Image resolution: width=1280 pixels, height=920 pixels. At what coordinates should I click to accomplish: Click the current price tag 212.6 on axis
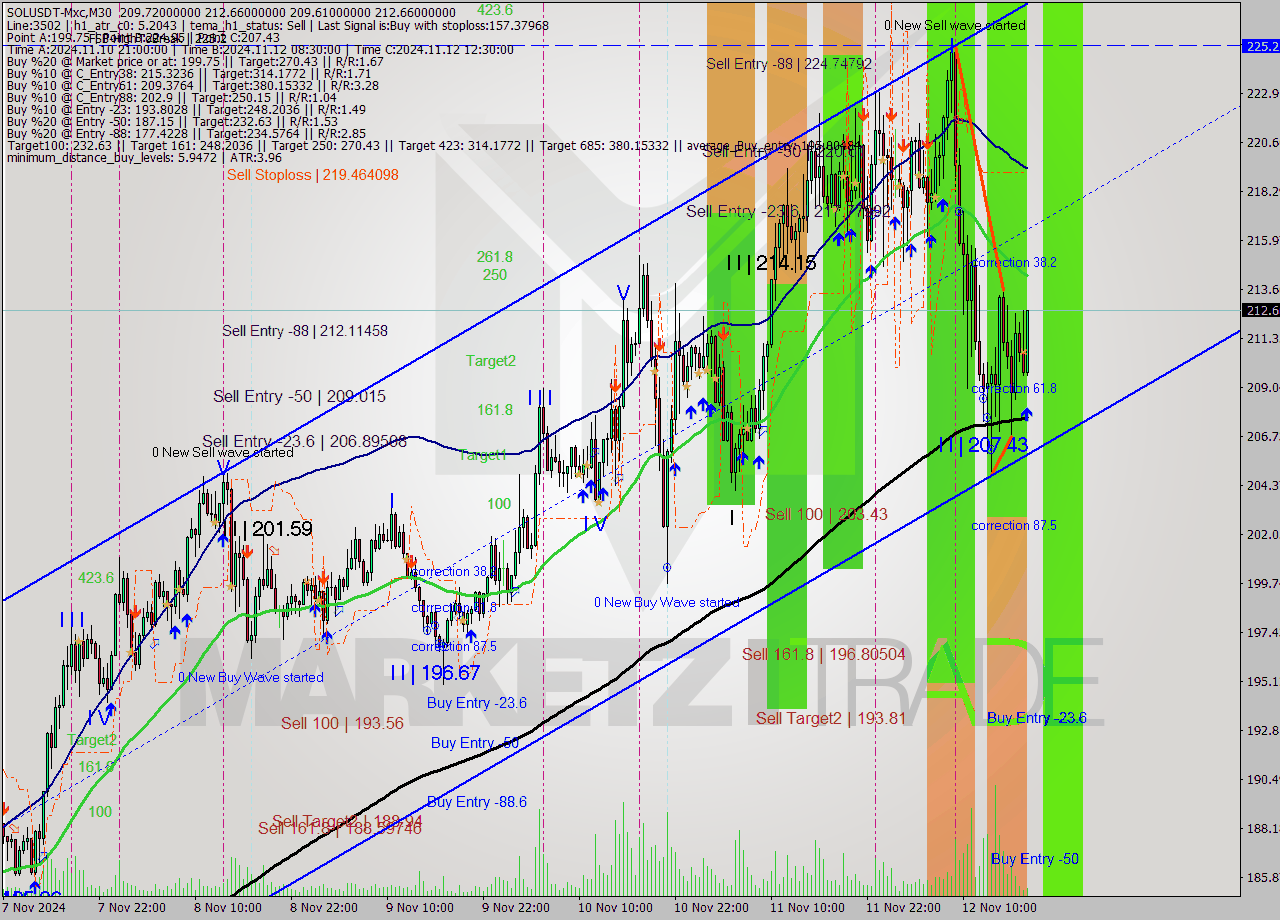1260,311
